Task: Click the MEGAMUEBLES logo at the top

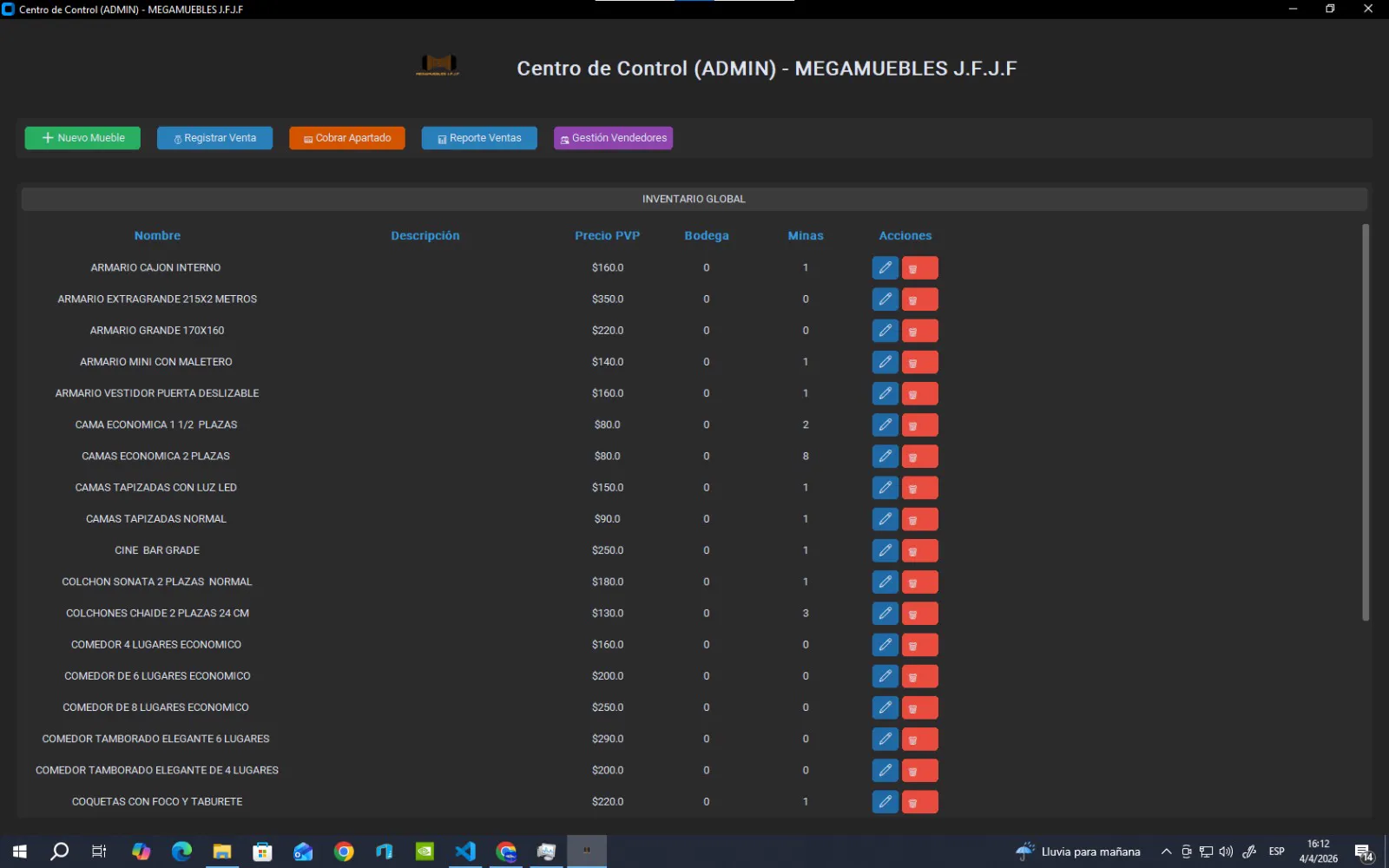Action: point(438,66)
